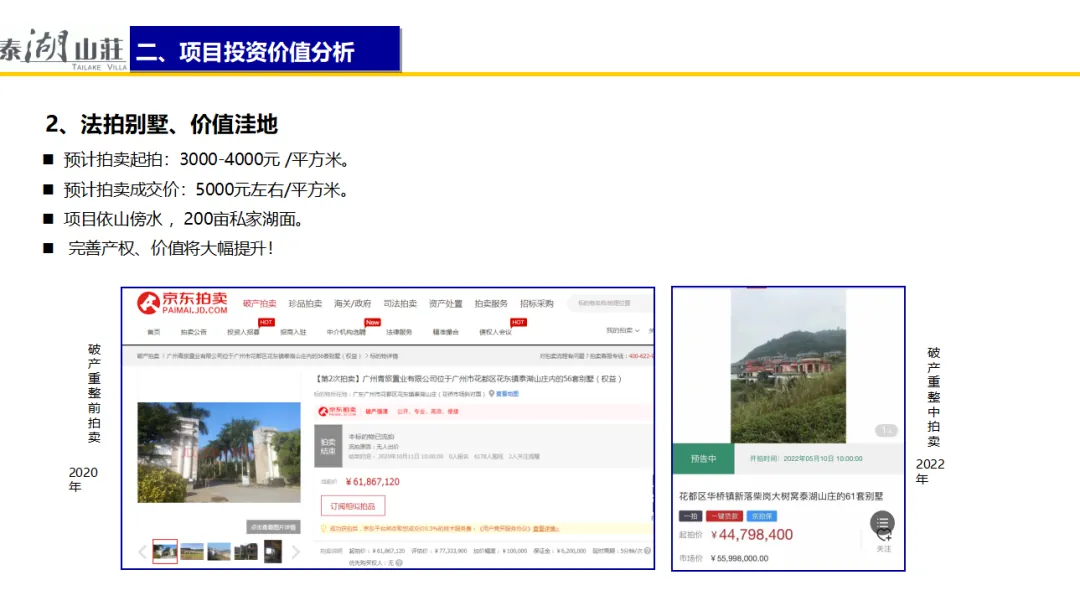Click the 破产拍卖 breadcrumb link
The width and height of the screenshot is (1080, 601).
pos(148,356)
